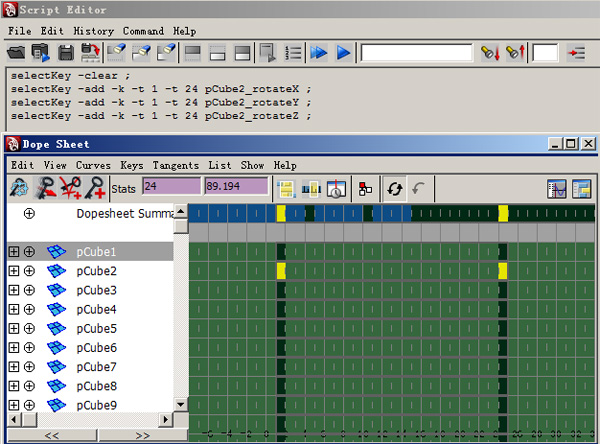Click the Search Up flashlight icon
Screen dimensions: 600x444
pos(515,52)
